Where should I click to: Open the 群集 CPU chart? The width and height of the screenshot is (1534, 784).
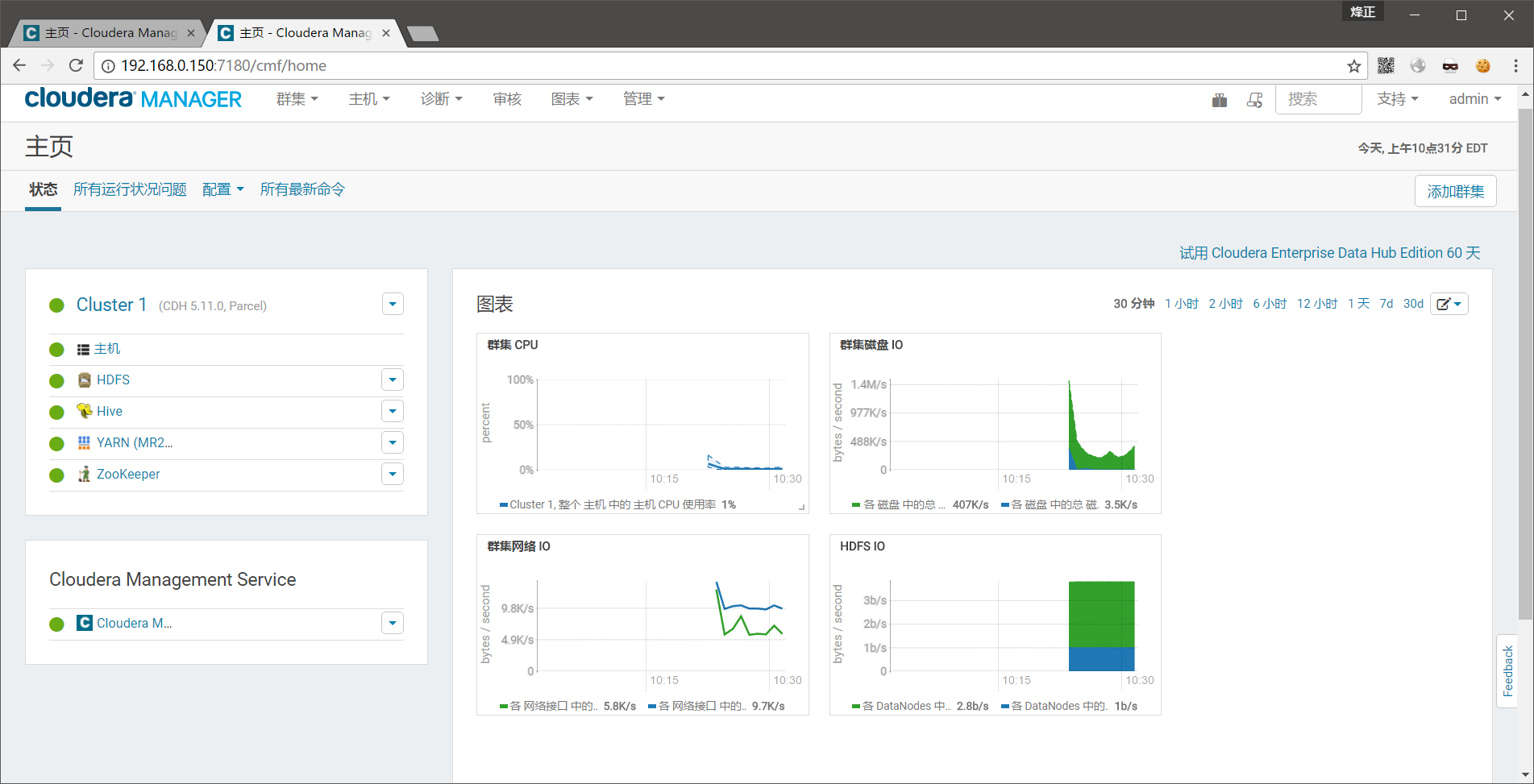pos(642,423)
